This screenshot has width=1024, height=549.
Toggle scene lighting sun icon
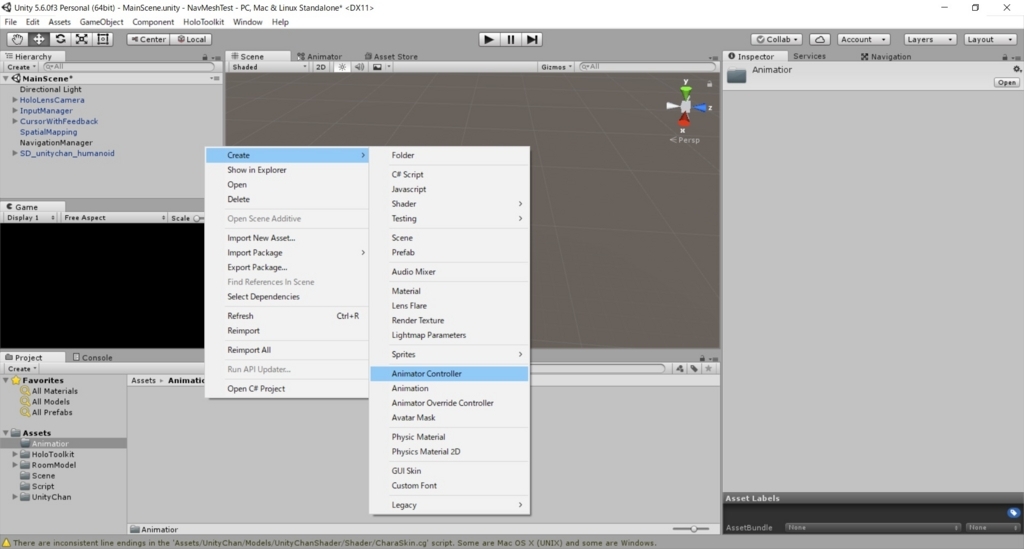[342, 67]
